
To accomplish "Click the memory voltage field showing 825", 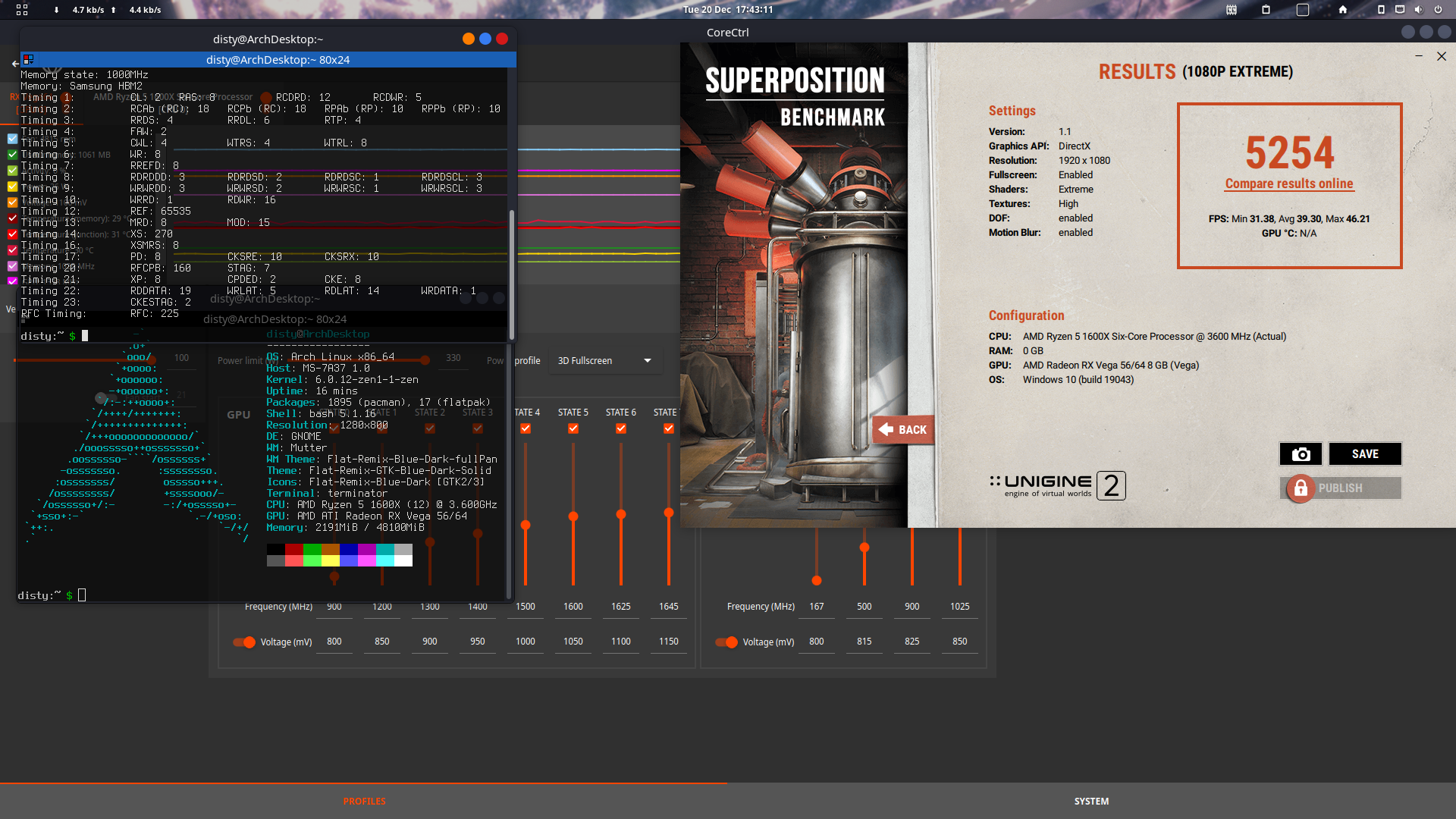I will point(912,642).
